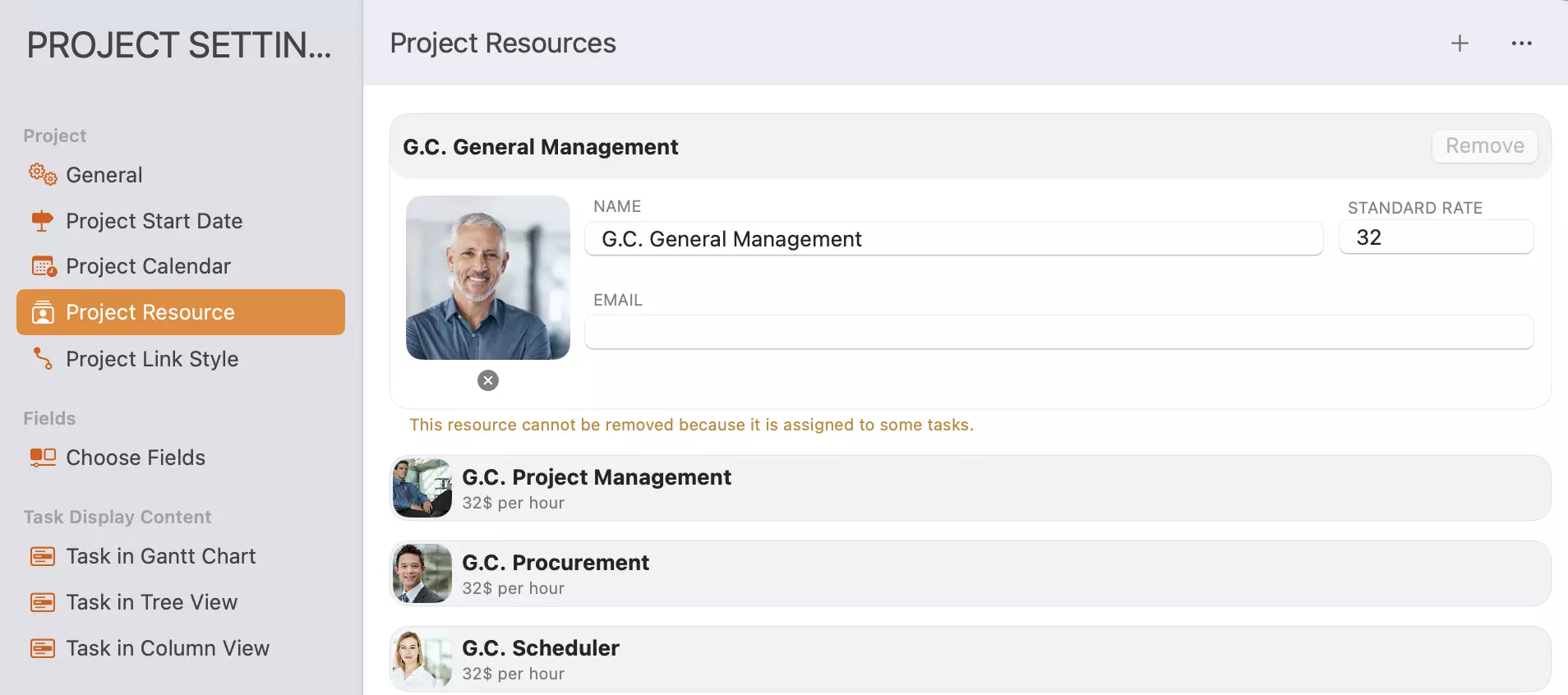Image resolution: width=1568 pixels, height=695 pixels.
Task: Click the gears icon beside General
Action: click(43, 174)
